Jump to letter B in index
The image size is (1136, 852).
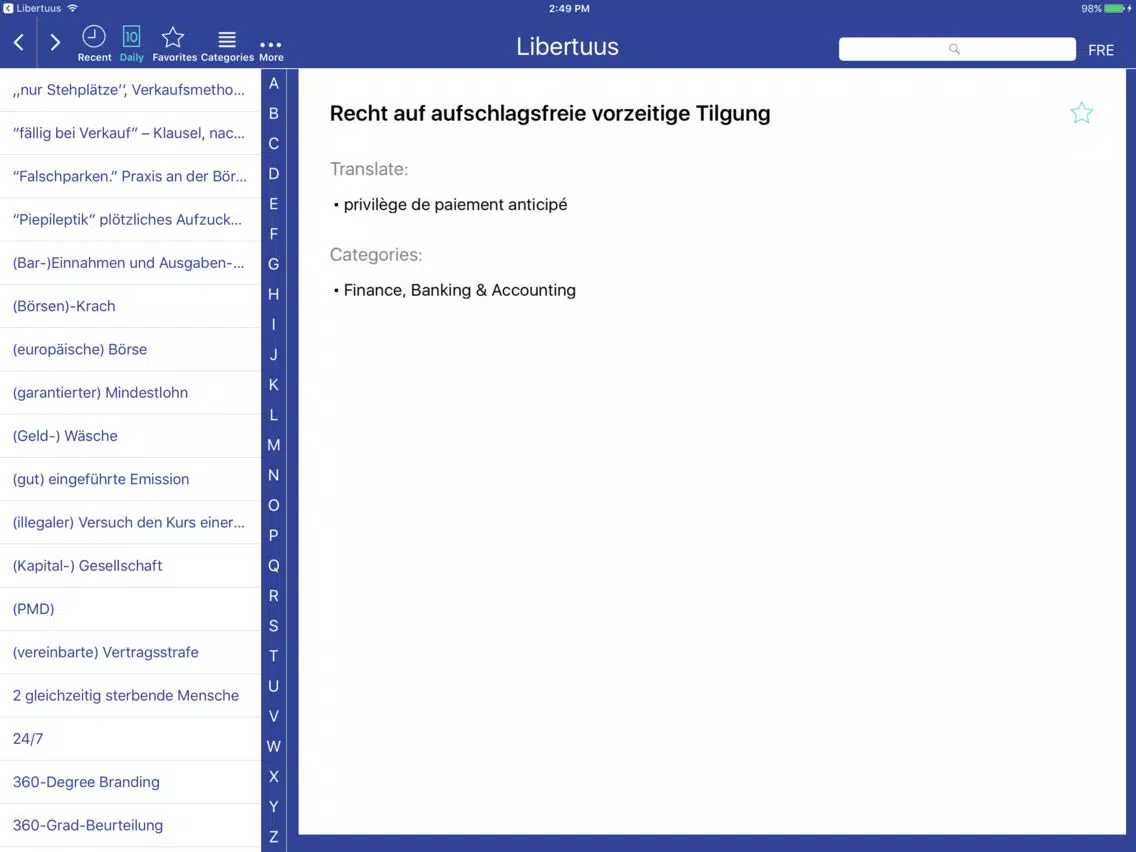[x=274, y=113]
